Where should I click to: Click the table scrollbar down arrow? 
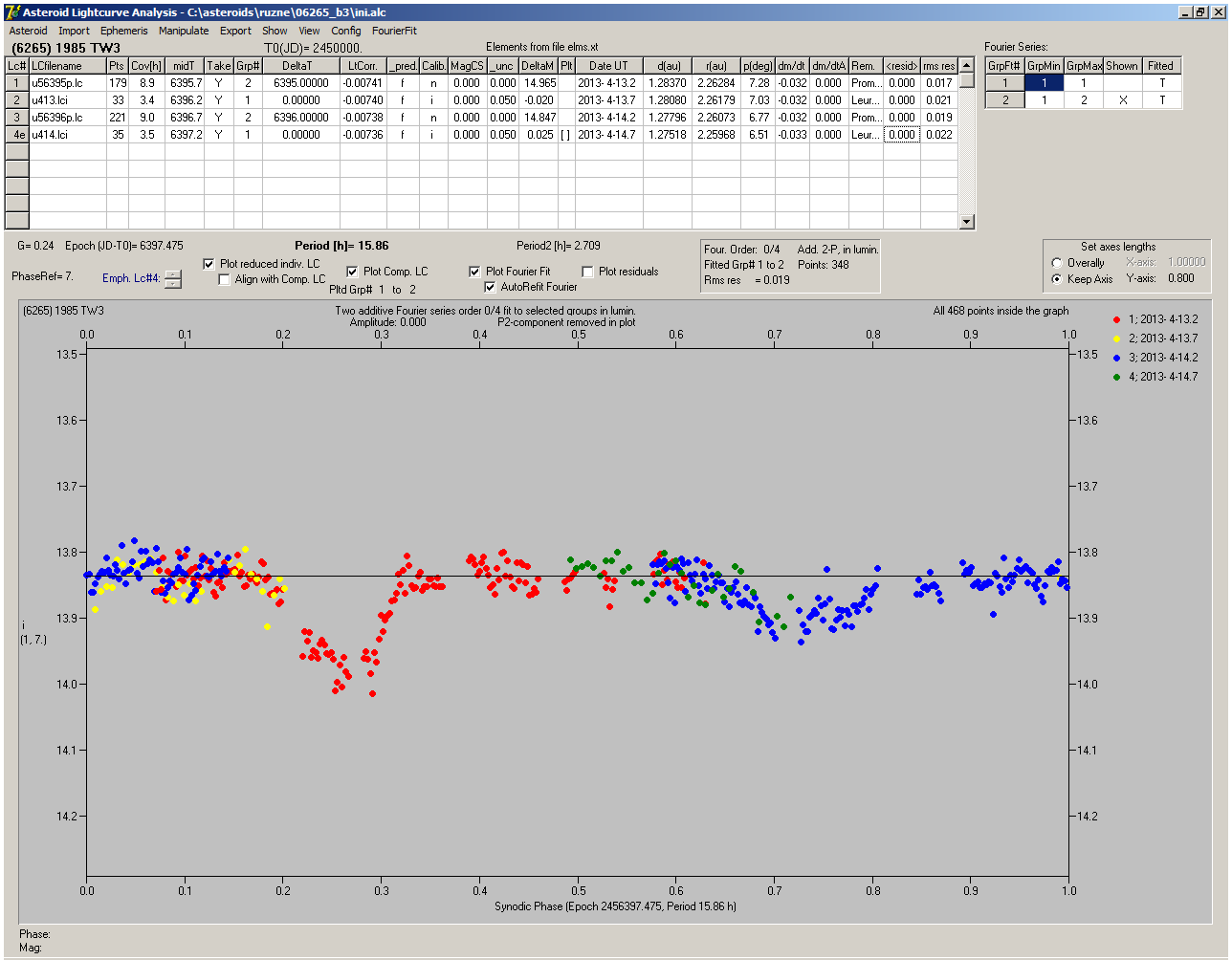(x=967, y=222)
